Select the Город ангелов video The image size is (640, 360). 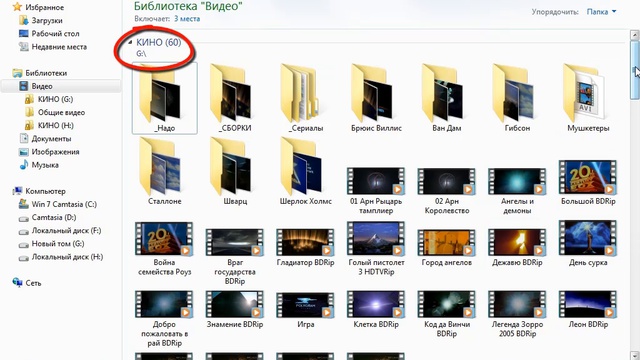447,247
